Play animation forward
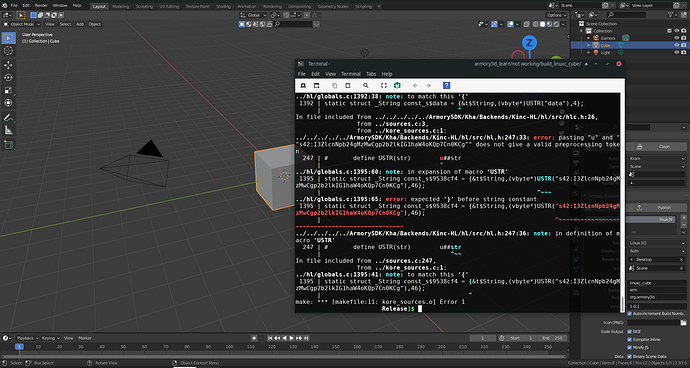This screenshot has width=690, height=368. 291,338
